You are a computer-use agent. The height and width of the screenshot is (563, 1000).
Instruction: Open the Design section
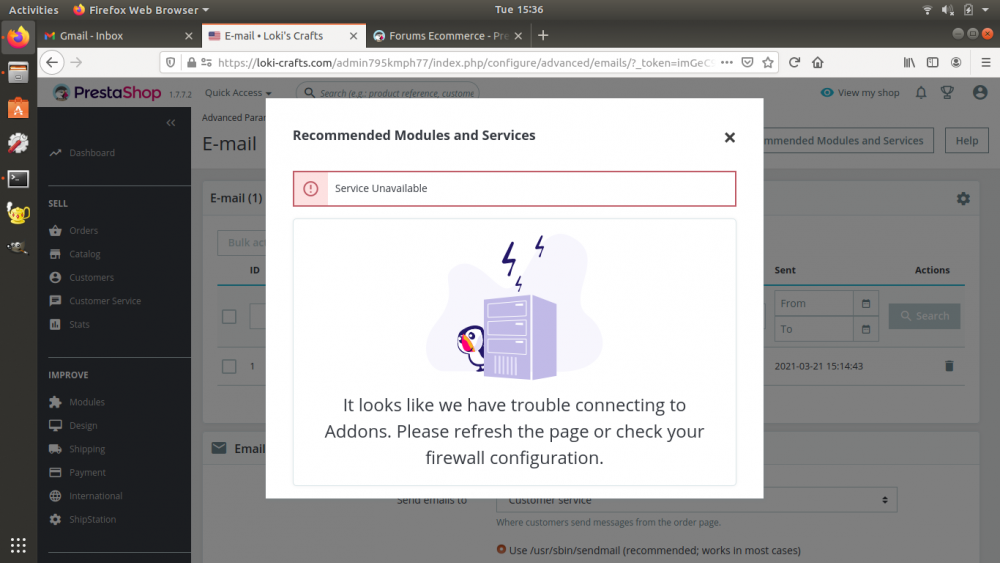point(83,426)
